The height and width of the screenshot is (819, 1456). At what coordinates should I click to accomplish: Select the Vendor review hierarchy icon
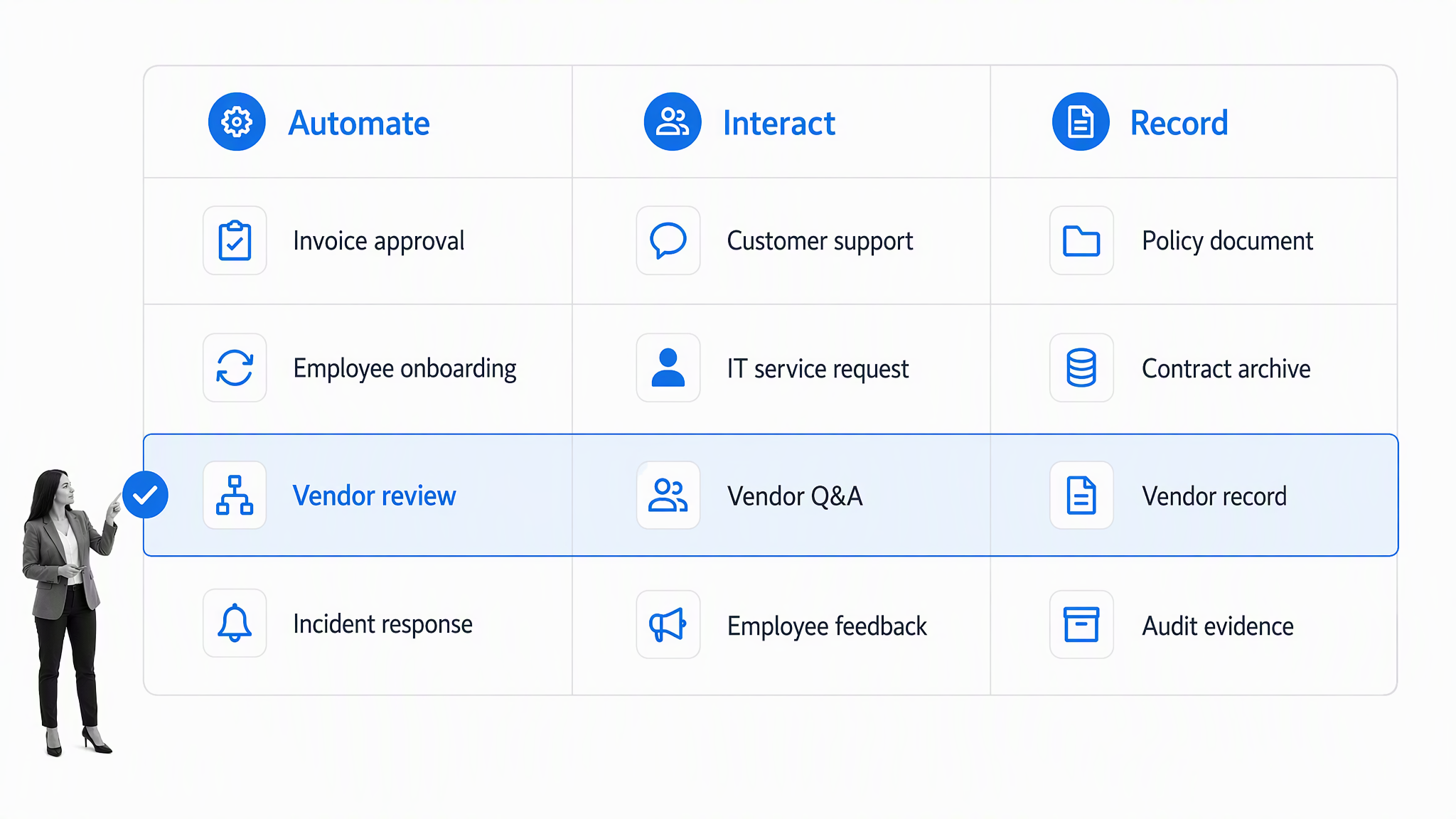click(x=235, y=495)
